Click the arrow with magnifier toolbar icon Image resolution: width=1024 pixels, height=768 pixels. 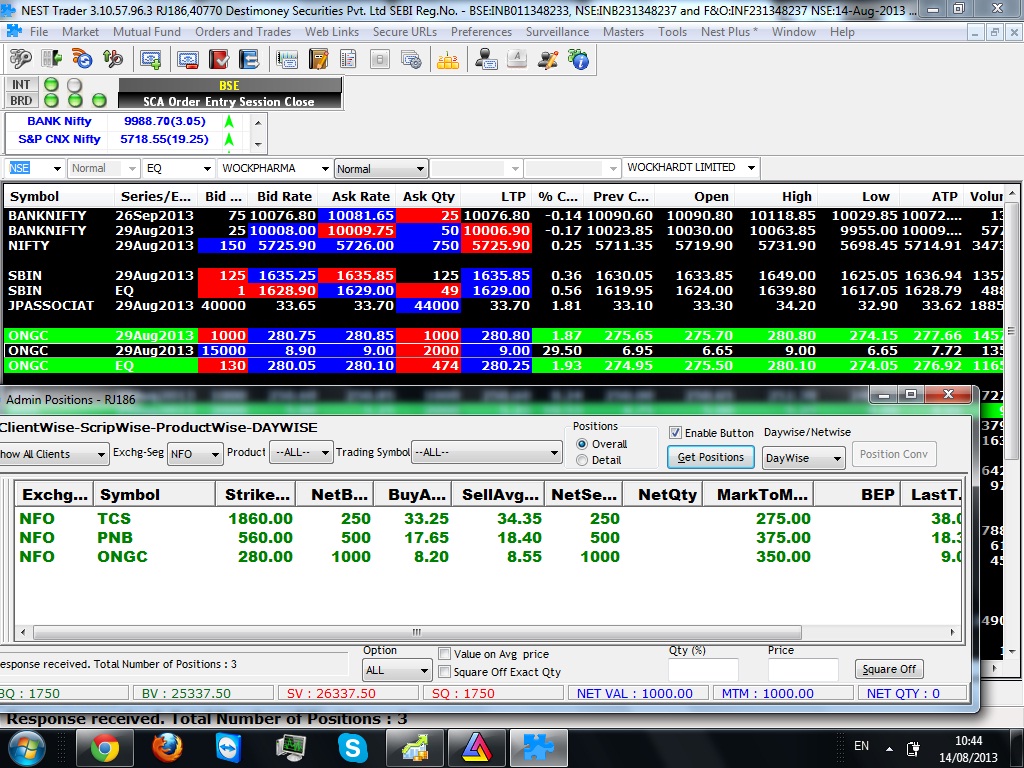click(112, 60)
